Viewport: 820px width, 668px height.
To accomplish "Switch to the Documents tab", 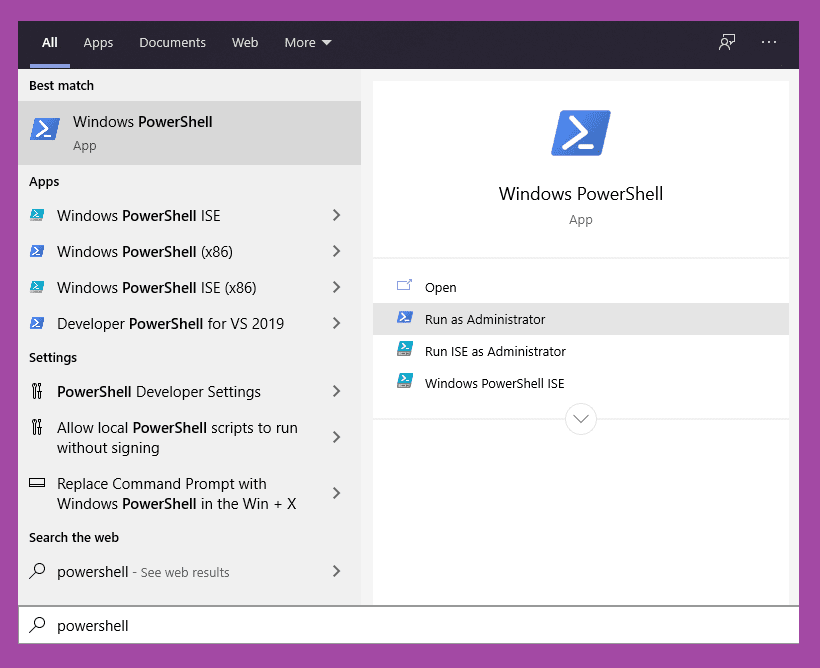I will click(x=172, y=42).
